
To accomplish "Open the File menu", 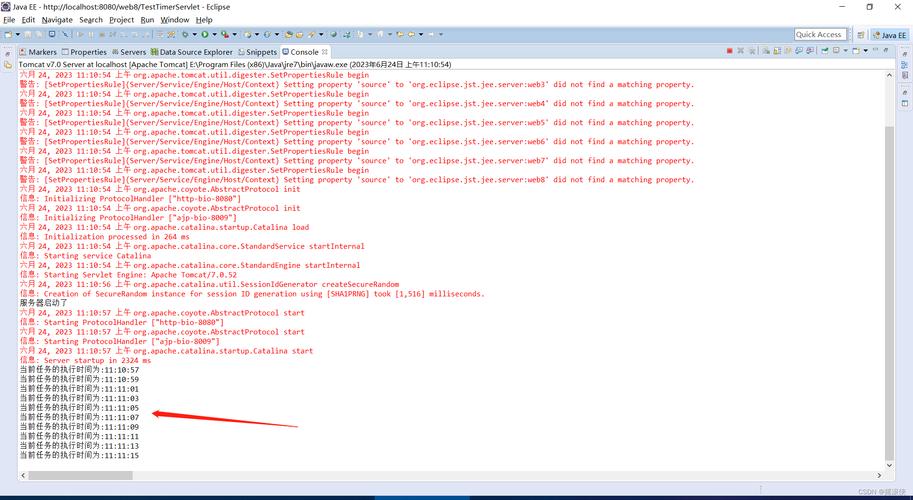I will tap(9, 20).
